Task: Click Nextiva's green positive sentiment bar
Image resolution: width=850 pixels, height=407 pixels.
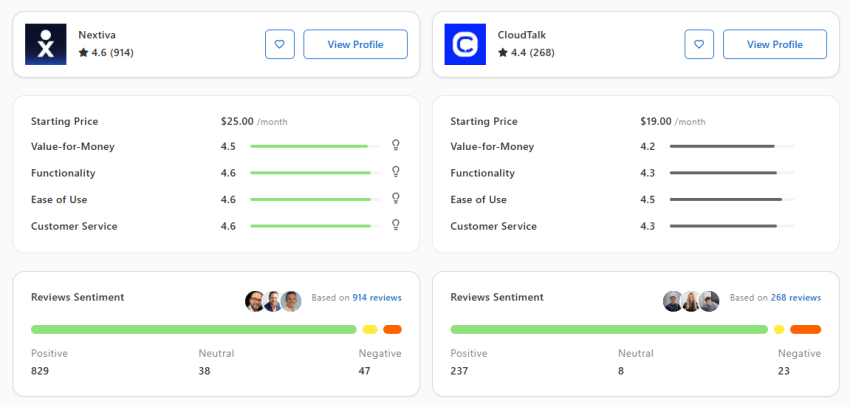Action: pyautogui.click(x=194, y=330)
